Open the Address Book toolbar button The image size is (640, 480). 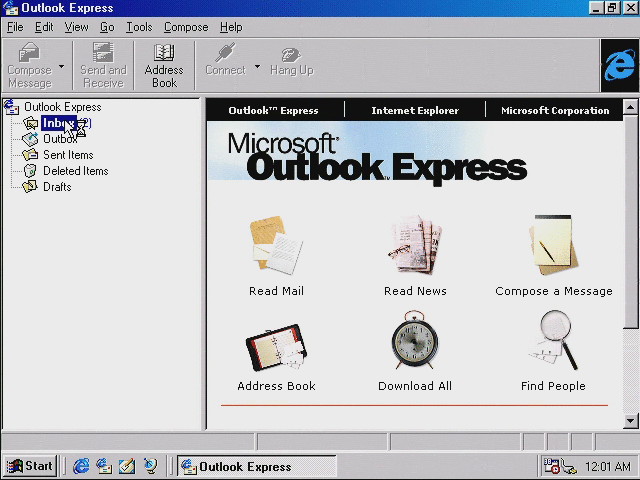164,66
